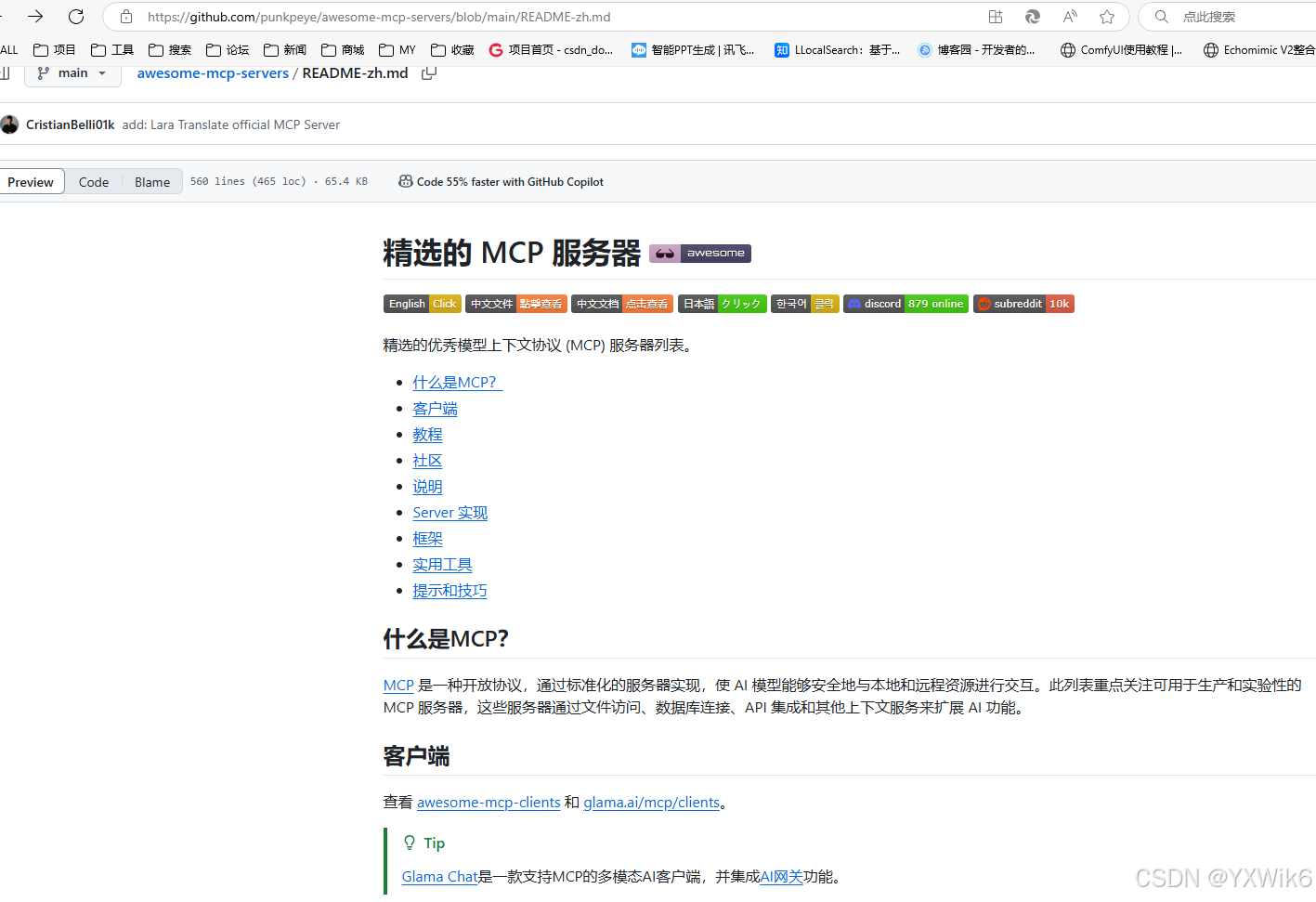This screenshot has height=902, width=1316.
Task: Jump to 说明 contents link
Action: pos(428,487)
